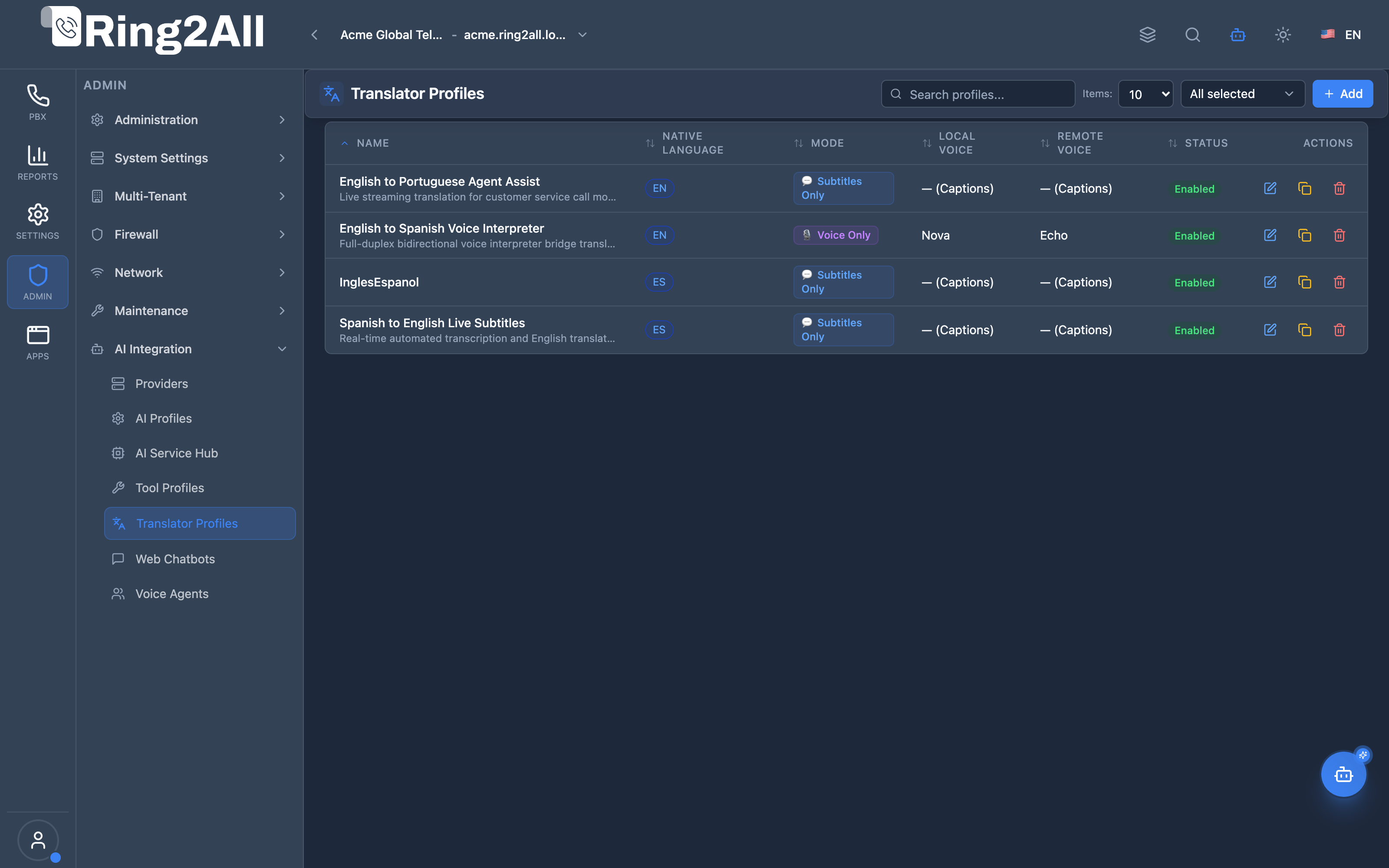Sort table by Name column
Screen dimensions: 1389x868
365,143
